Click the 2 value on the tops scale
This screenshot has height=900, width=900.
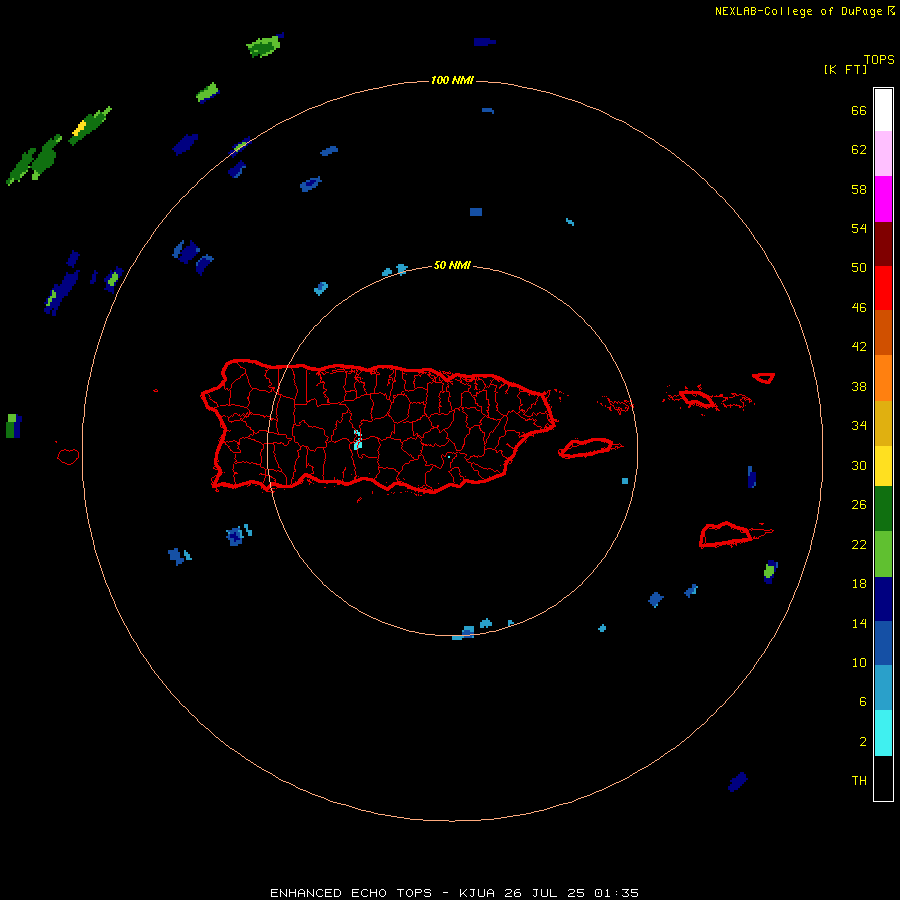click(x=863, y=741)
